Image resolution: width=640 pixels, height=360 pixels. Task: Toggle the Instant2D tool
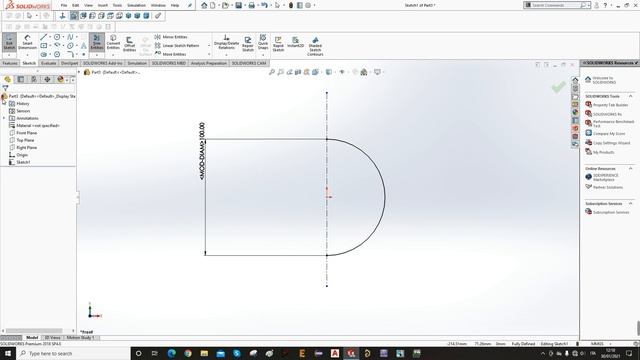click(296, 42)
